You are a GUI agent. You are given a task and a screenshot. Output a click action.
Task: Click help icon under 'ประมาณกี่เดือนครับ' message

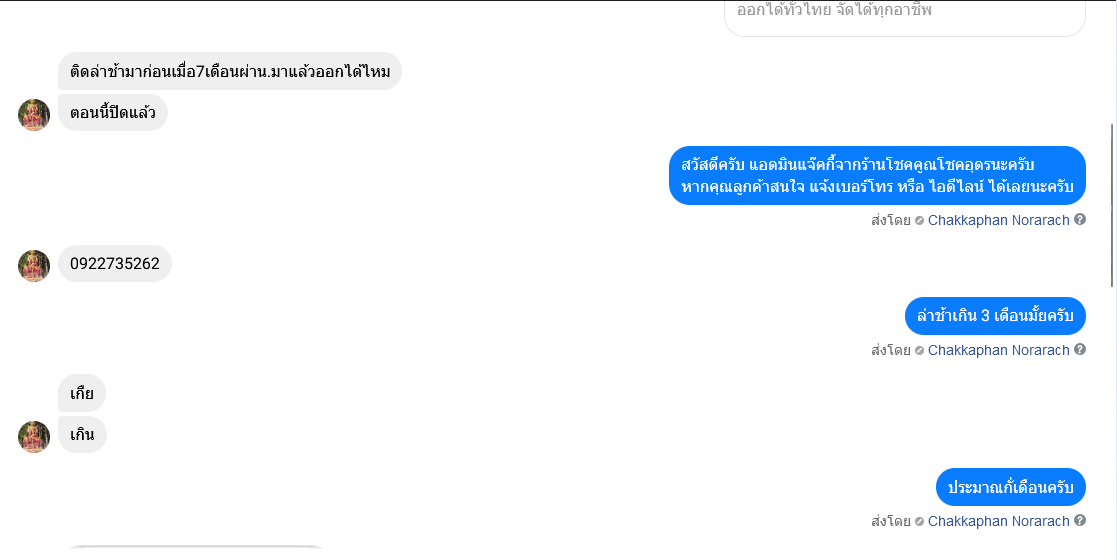click(1080, 520)
